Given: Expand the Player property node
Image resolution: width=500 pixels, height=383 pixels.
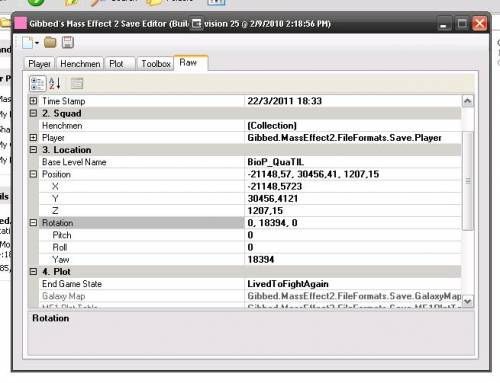Looking at the screenshot, I should point(33,137).
